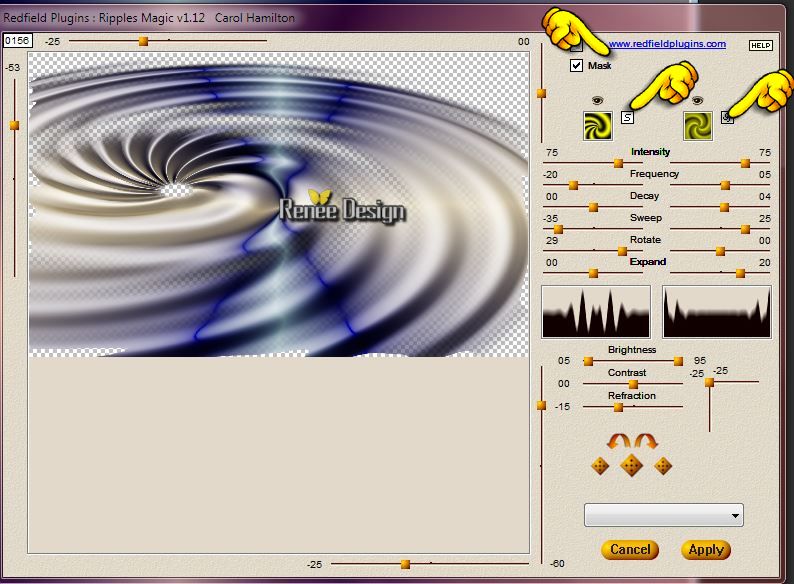Click the right Decay slider handle
794x584 pixels.
pyautogui.click(x=724, y=207)
